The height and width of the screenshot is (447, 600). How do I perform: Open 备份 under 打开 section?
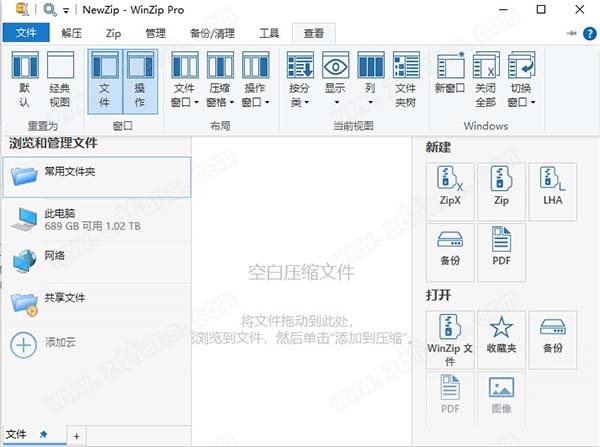[553, 340]
